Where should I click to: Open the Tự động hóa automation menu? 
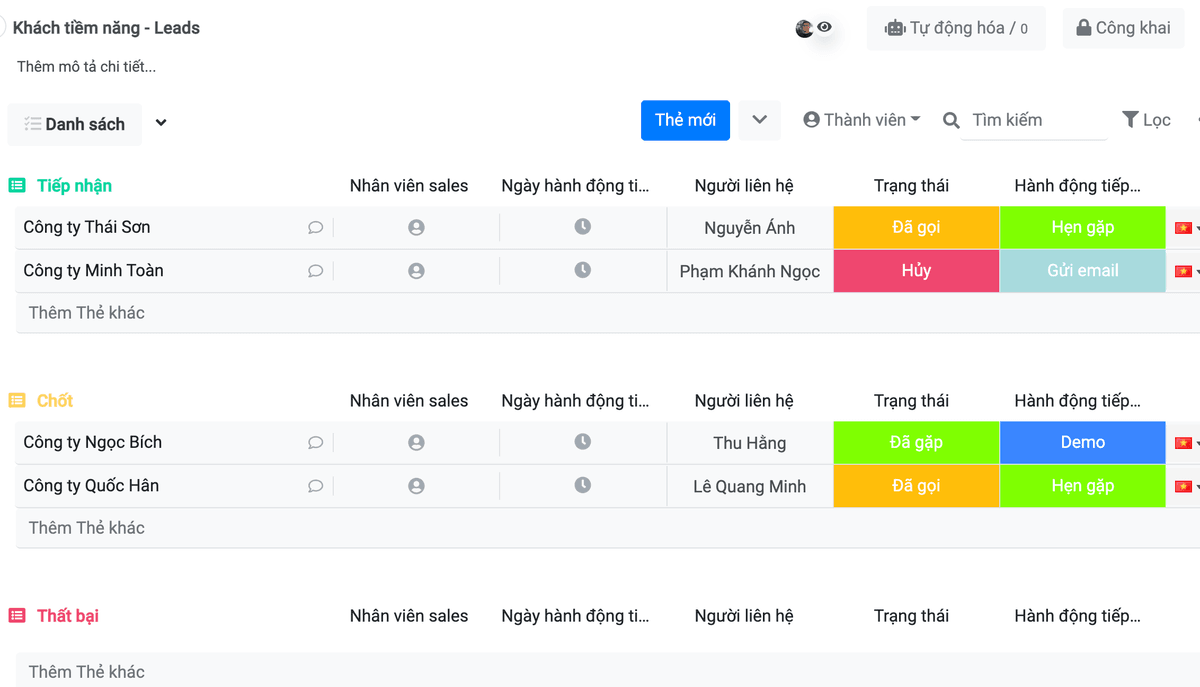tap(955, 28)
